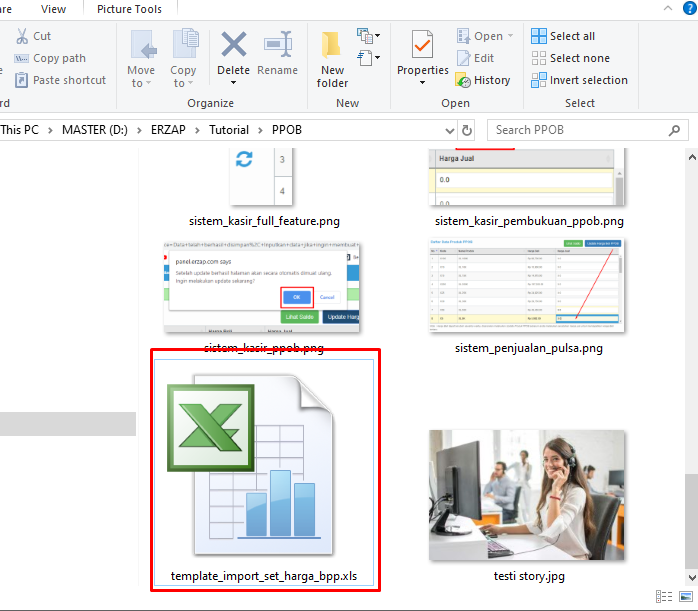Switch to Large icons view layout

(x=686, y=597)
